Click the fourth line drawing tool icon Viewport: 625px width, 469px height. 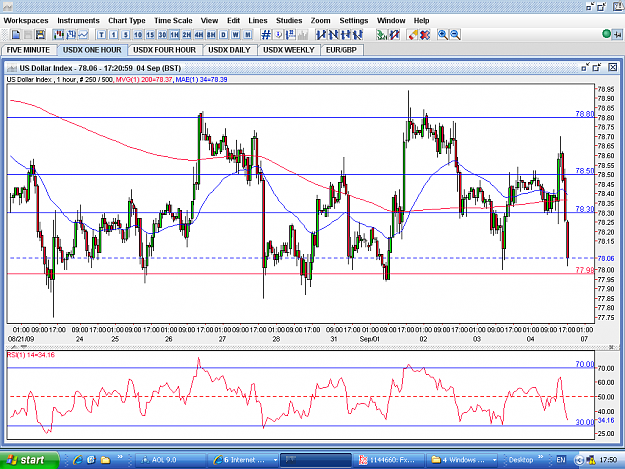[x=358, y=35]
